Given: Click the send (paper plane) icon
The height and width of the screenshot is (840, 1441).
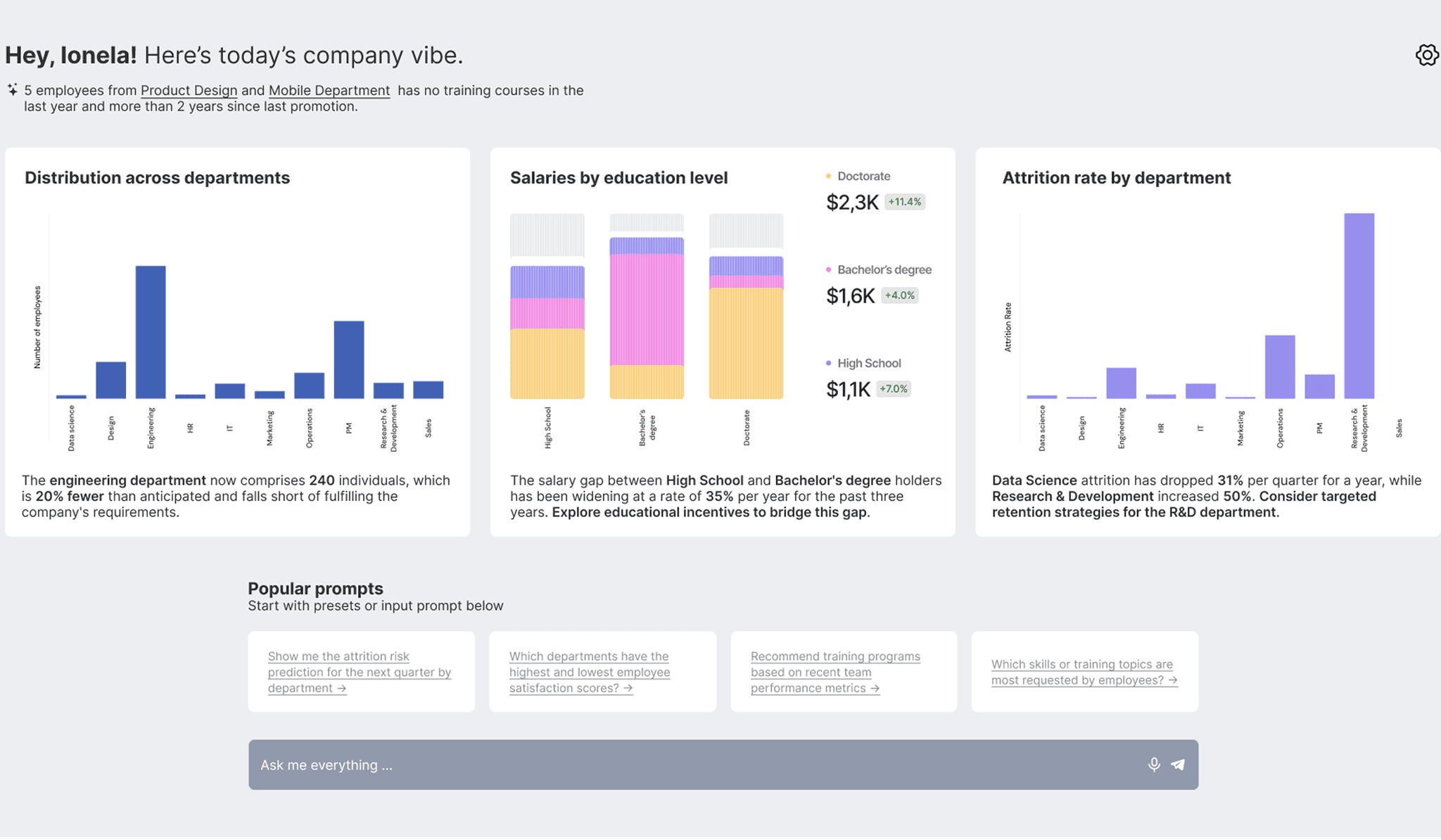Looking at the screenshot, I should 1179,764.
